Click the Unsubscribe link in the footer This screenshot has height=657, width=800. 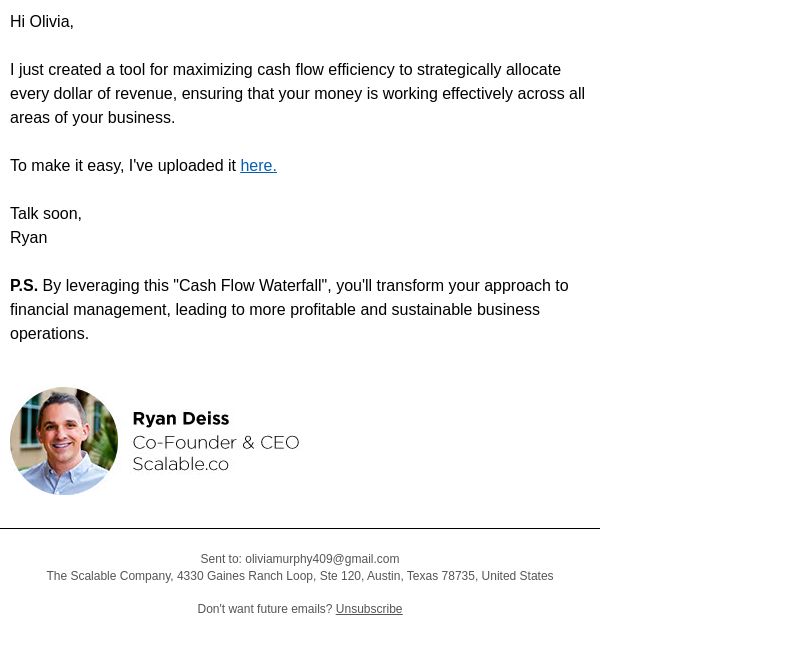[369, 609]
